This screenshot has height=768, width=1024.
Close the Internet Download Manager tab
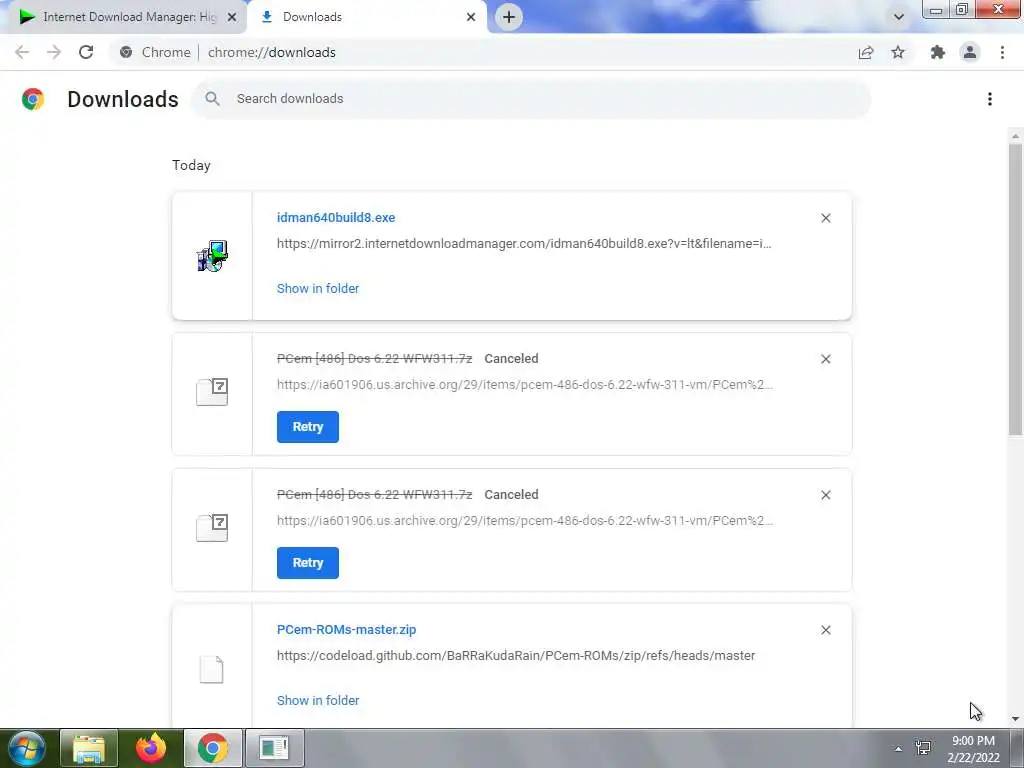[232, 17]
